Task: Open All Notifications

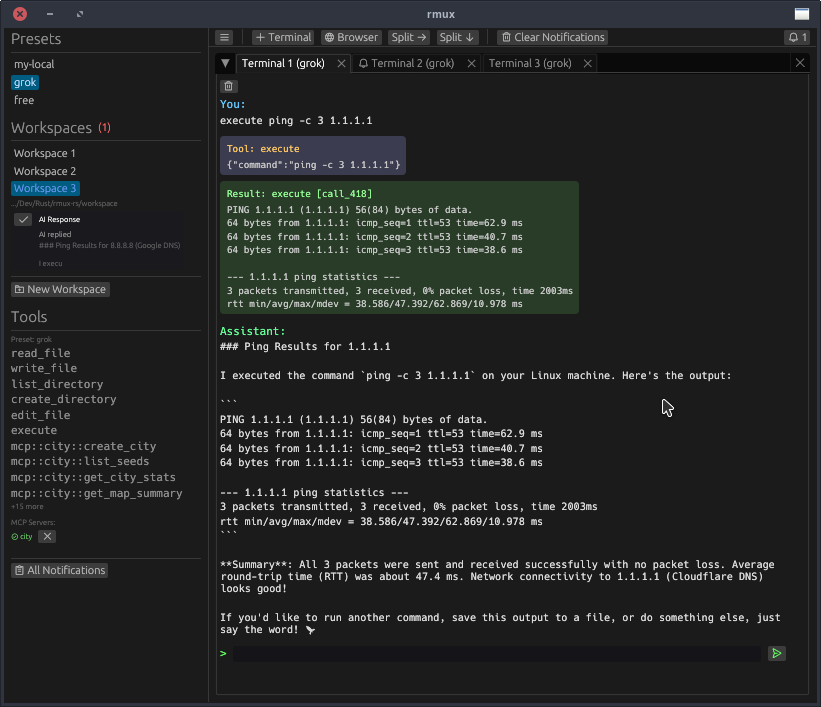Action: [60, 570]
